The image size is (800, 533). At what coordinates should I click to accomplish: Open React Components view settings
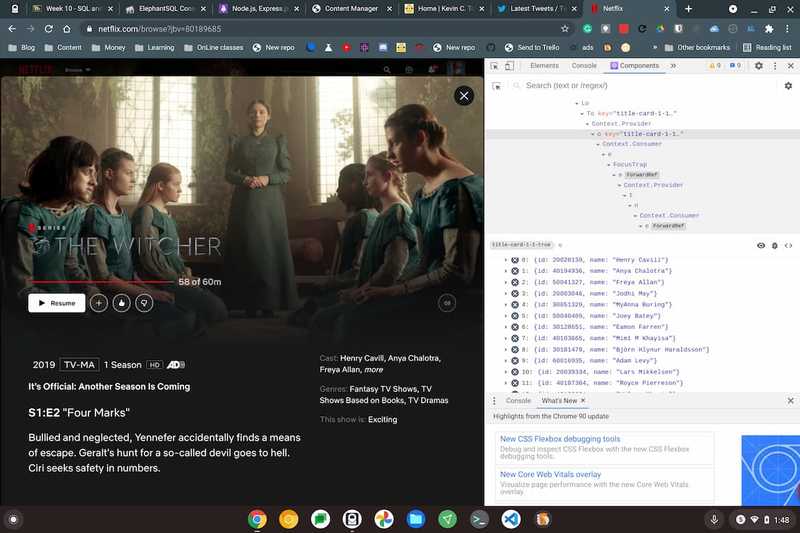788,86
